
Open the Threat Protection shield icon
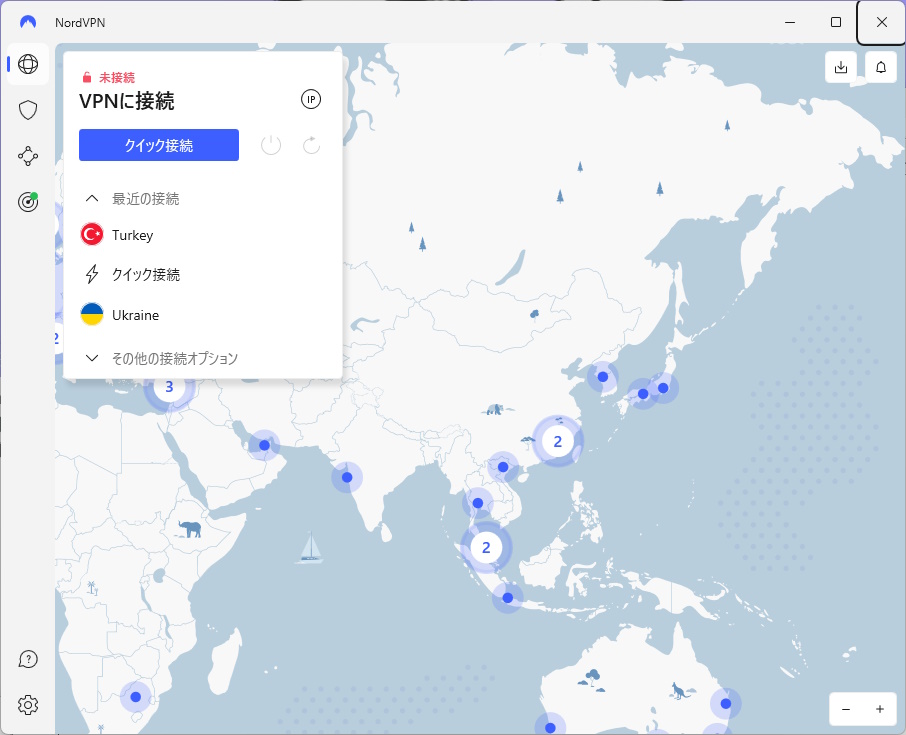28,110
